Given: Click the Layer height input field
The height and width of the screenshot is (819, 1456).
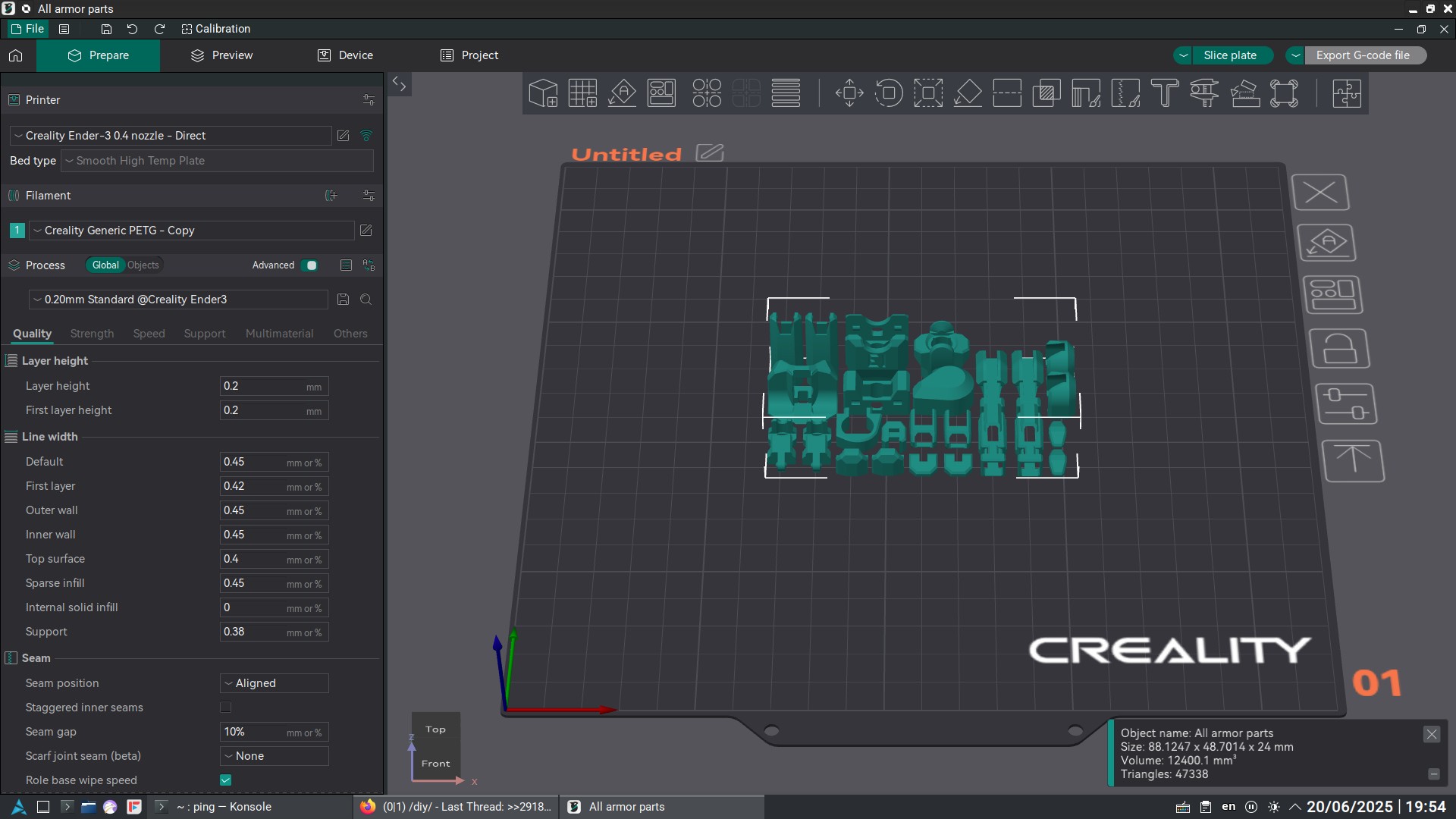Looking at the screenshot, I should pos(274,386).
